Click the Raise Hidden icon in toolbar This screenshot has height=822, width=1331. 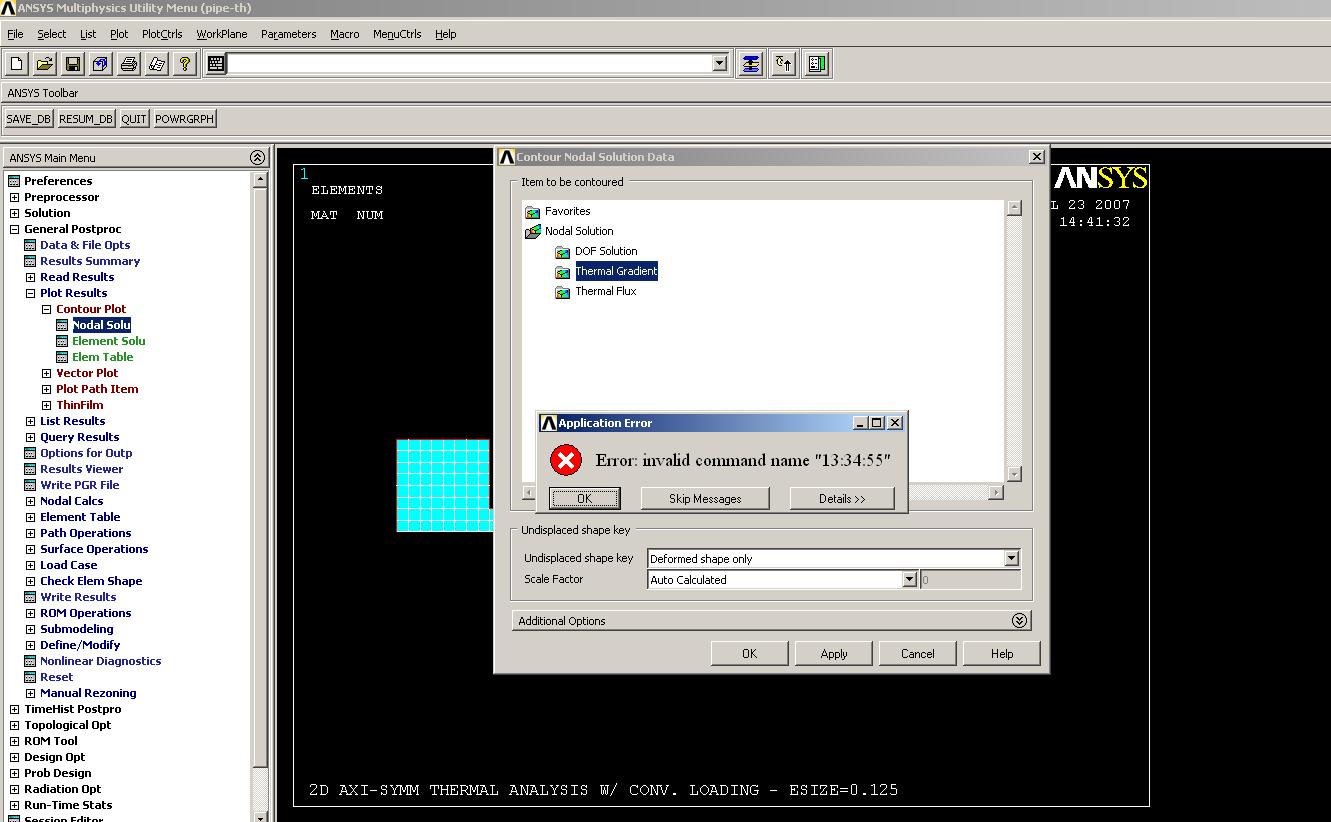pyautogui.click(x=751, y=64)
